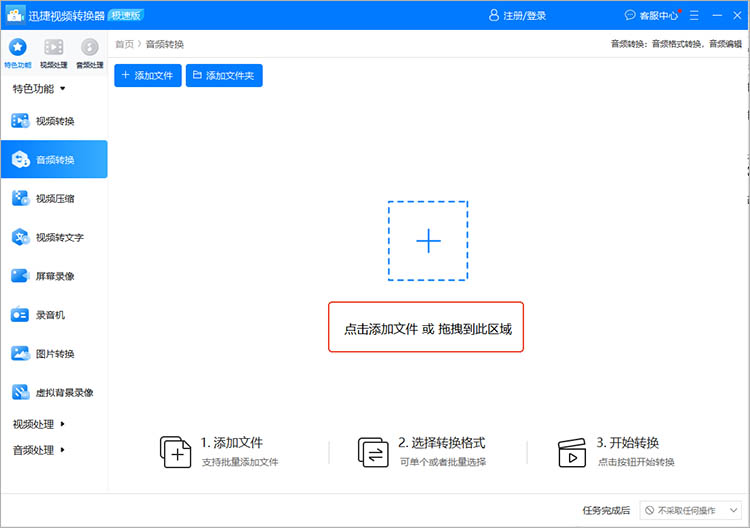Click the dashed plus drop area
The image size is (750, 528).
428,241
